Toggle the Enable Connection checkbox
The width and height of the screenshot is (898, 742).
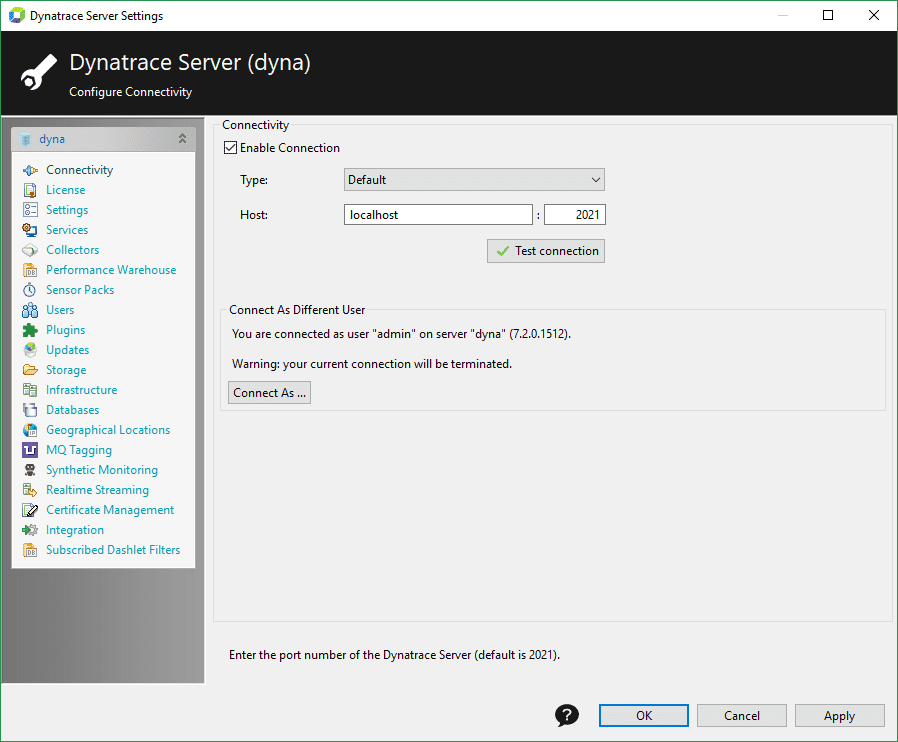coord(230,148)
